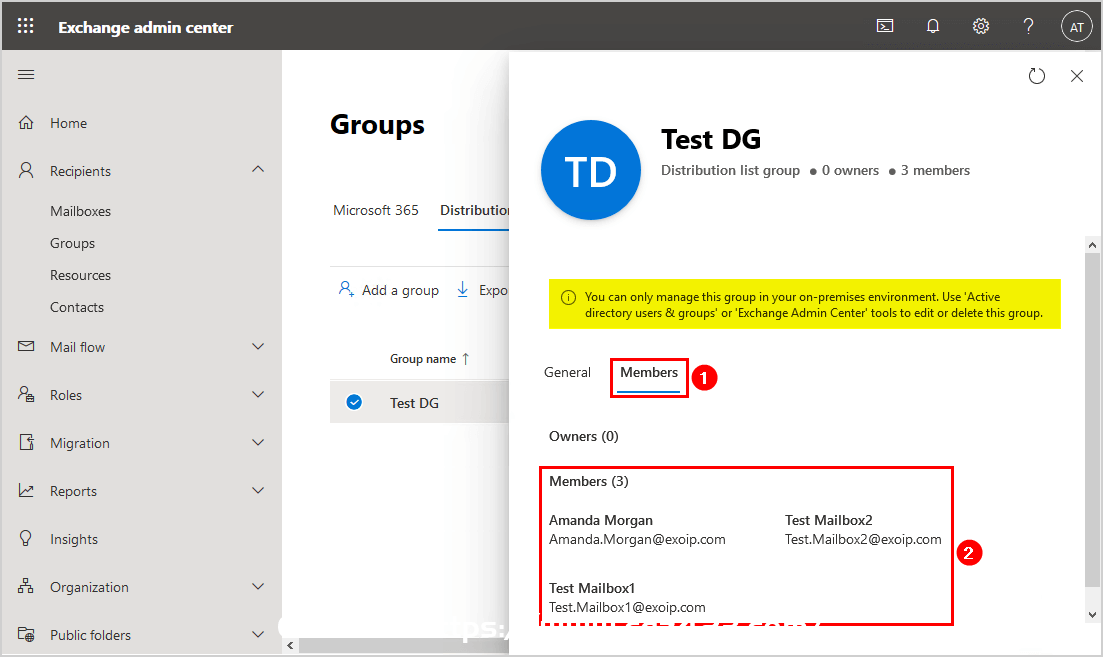Viewport: 1103px width, 657px height.
Task: Collapse the Recipients section chevron
Action: click(258, 170)
